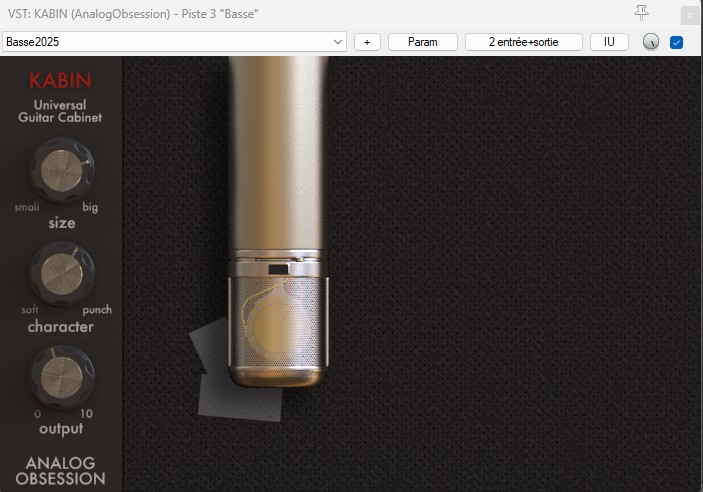The image size is (703, 492).
Task: Toggle the plugin bypass checkbox
Action: point(677,43)
